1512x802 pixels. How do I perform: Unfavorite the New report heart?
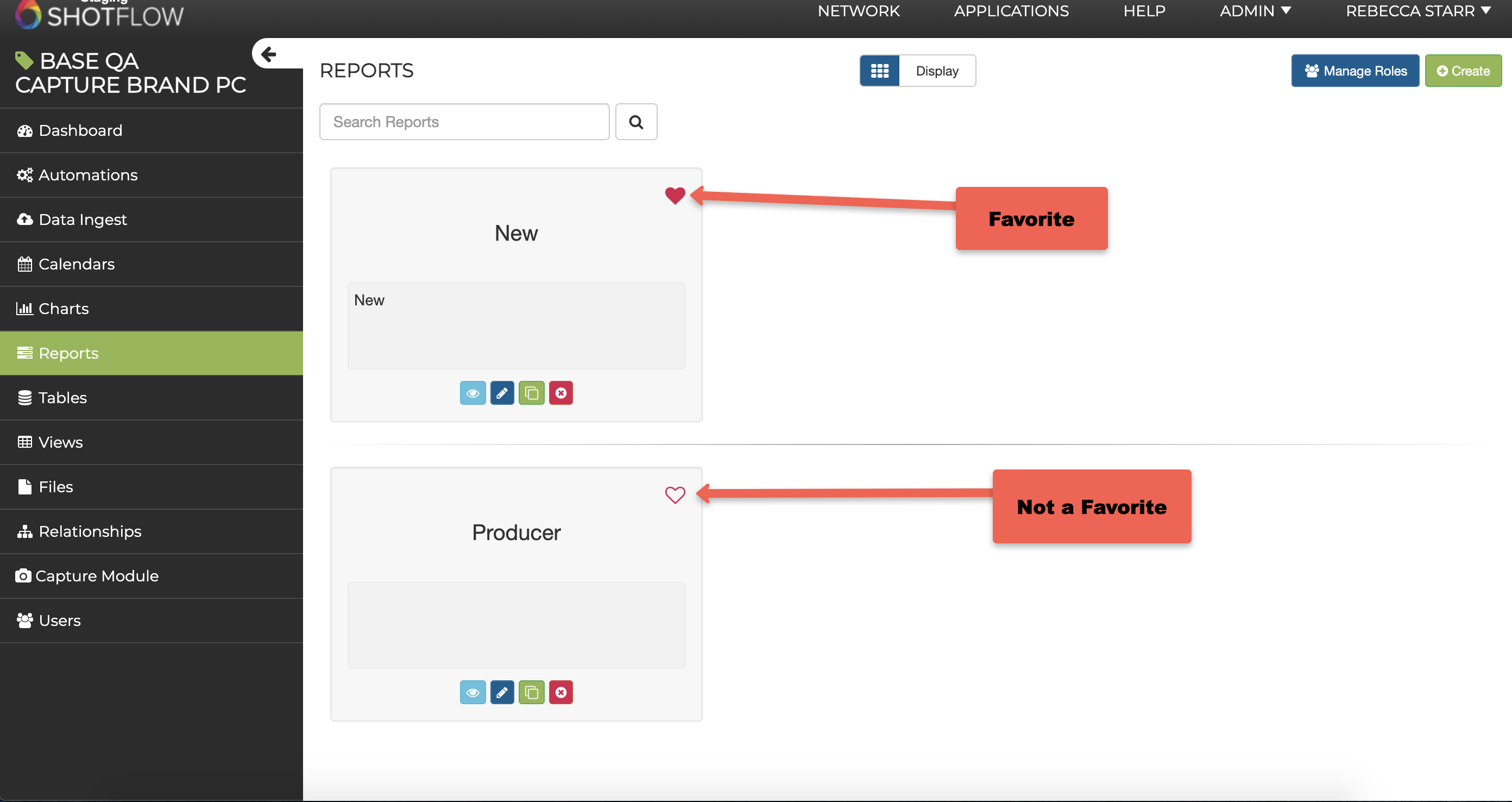[x=675, y=195]
